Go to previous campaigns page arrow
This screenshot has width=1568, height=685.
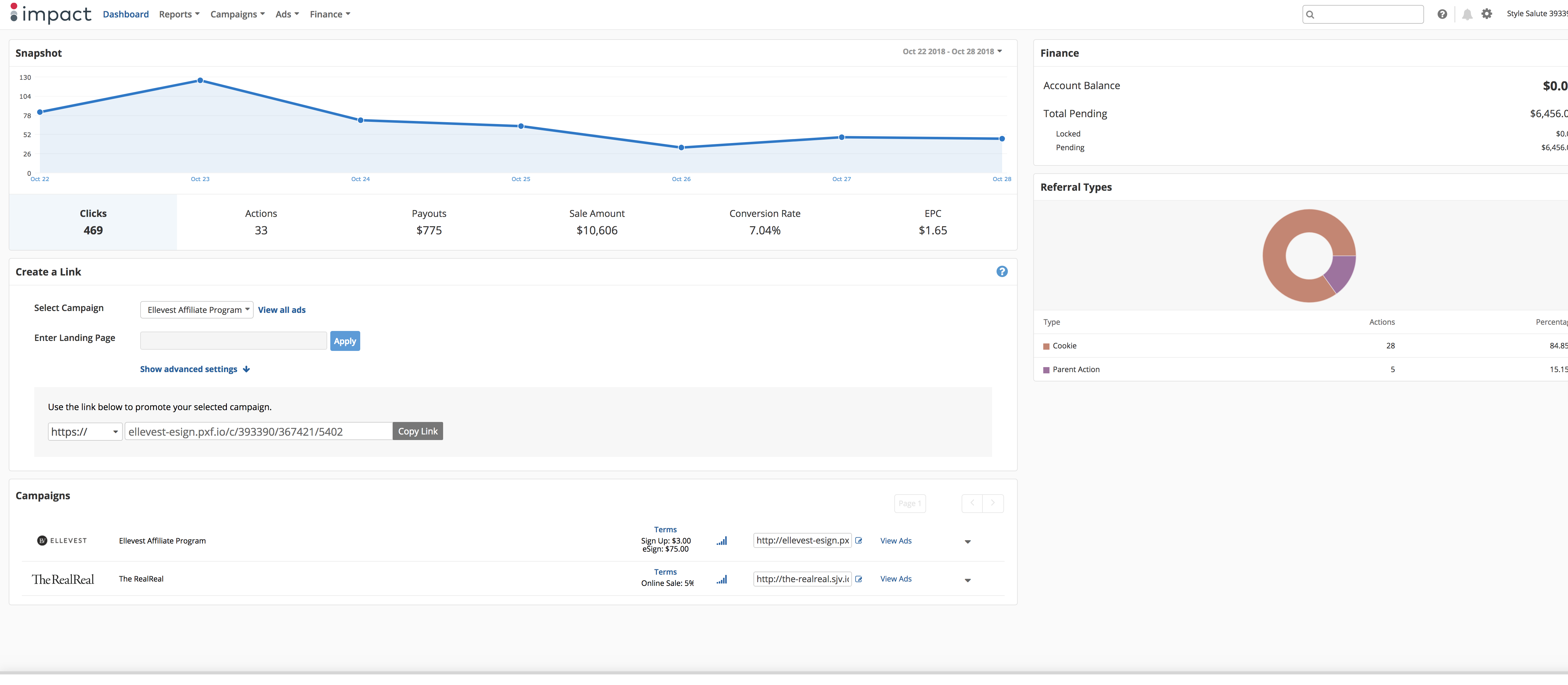pos(972,503)
